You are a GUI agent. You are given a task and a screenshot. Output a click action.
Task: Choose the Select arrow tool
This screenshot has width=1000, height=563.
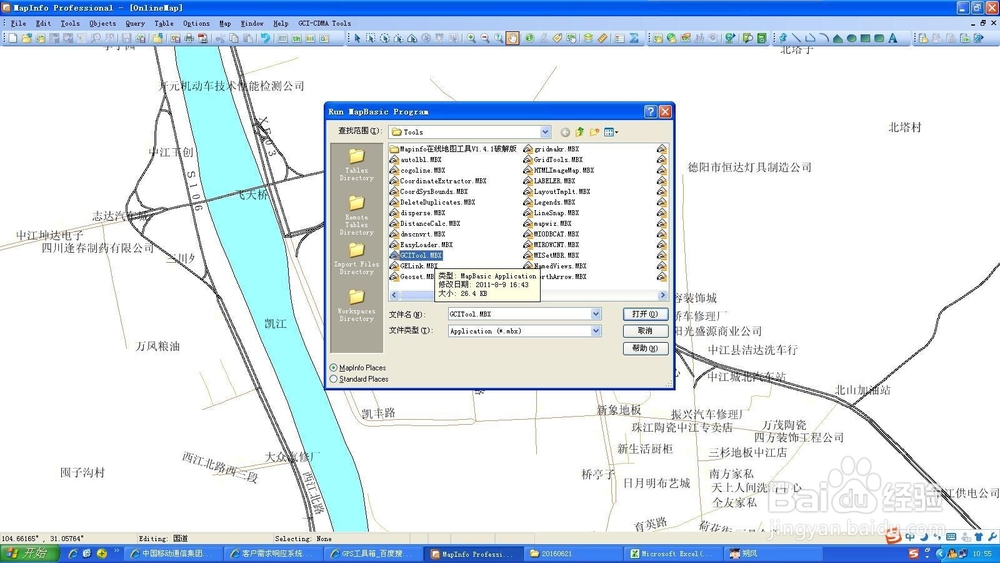coord(357,38)
